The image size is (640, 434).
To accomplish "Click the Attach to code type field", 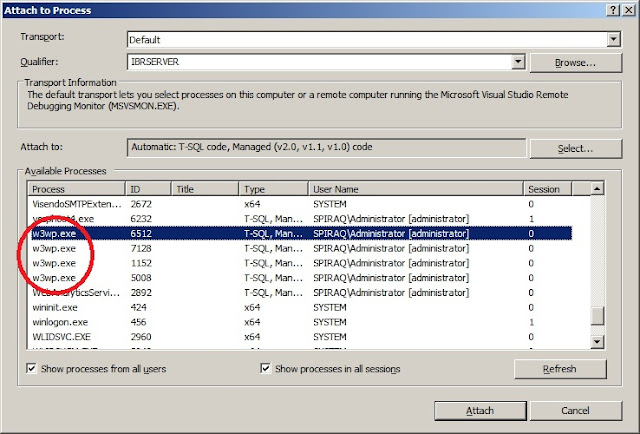I will (326, 147).
